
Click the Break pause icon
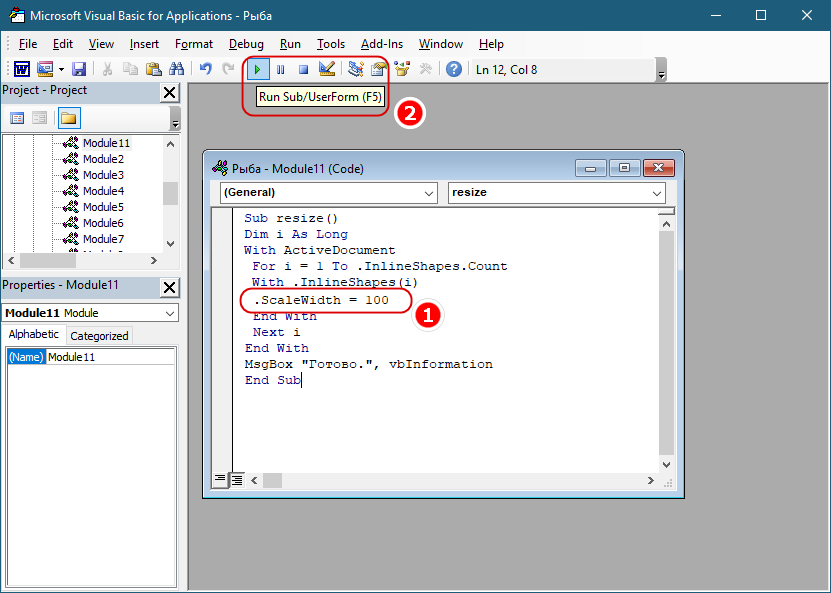[280, 69]
